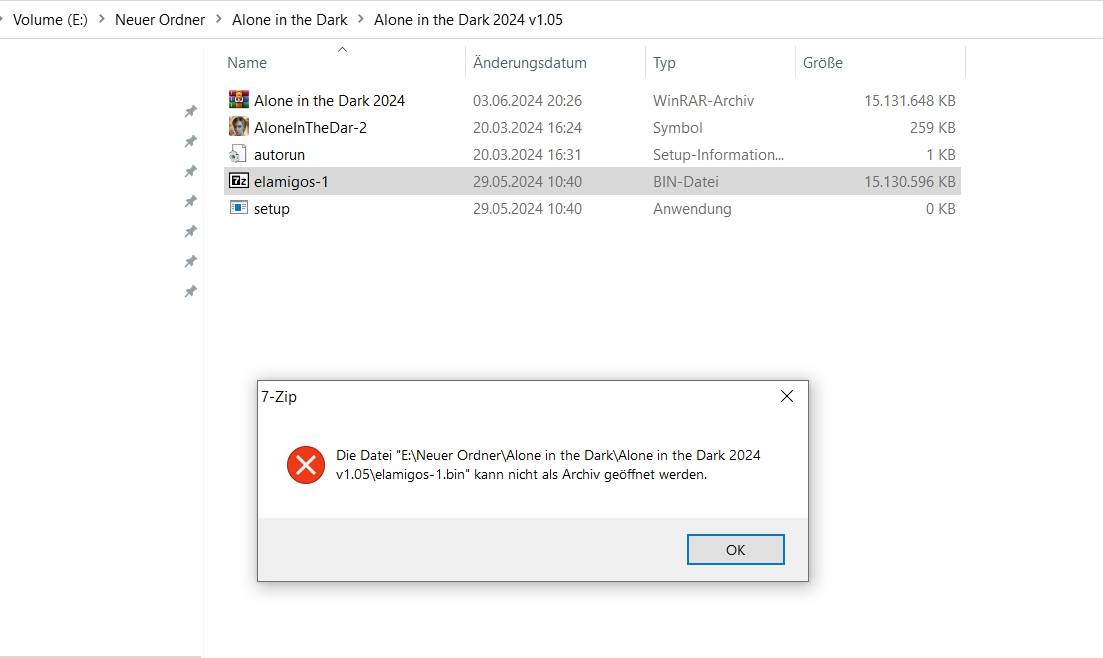Sort files by the Name column header
The height and width of the screenshot is (658, 1103).
[247, 63]
